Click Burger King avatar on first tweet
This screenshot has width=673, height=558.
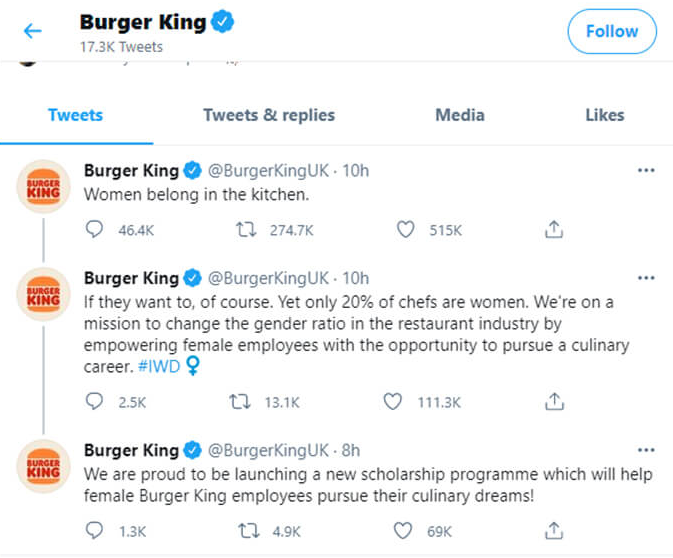click(x=44, y=186)
